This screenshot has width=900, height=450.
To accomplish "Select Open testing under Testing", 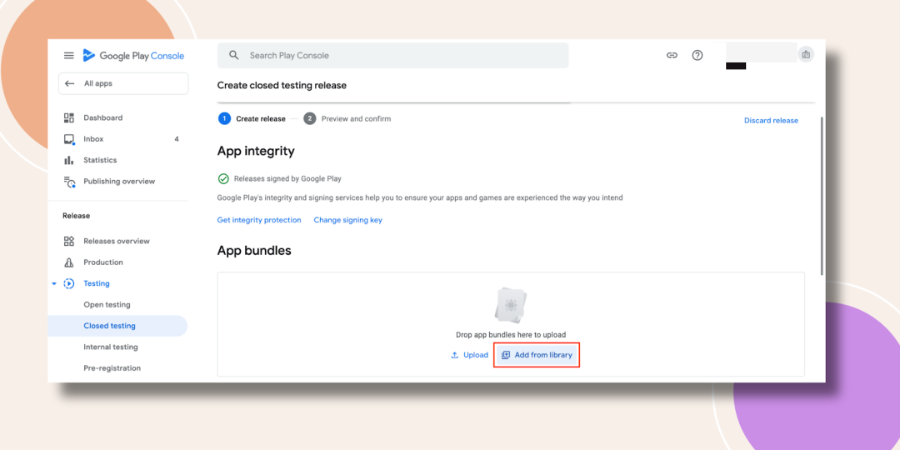I will click(107, 305).
